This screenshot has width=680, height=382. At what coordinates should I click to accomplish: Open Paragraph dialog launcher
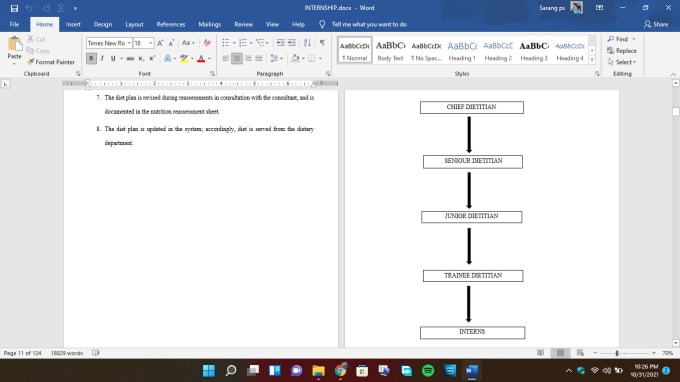click(328, 74)
